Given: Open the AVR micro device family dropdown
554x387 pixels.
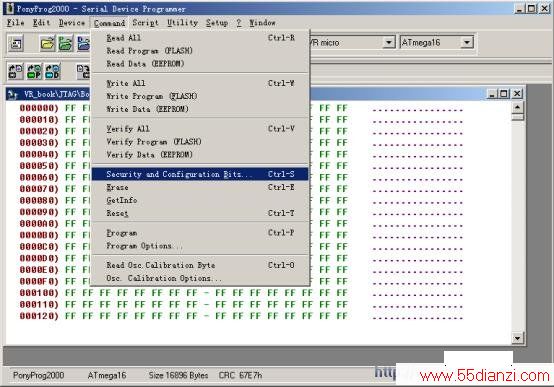Looking at the screenshot, I should point(388,43).
